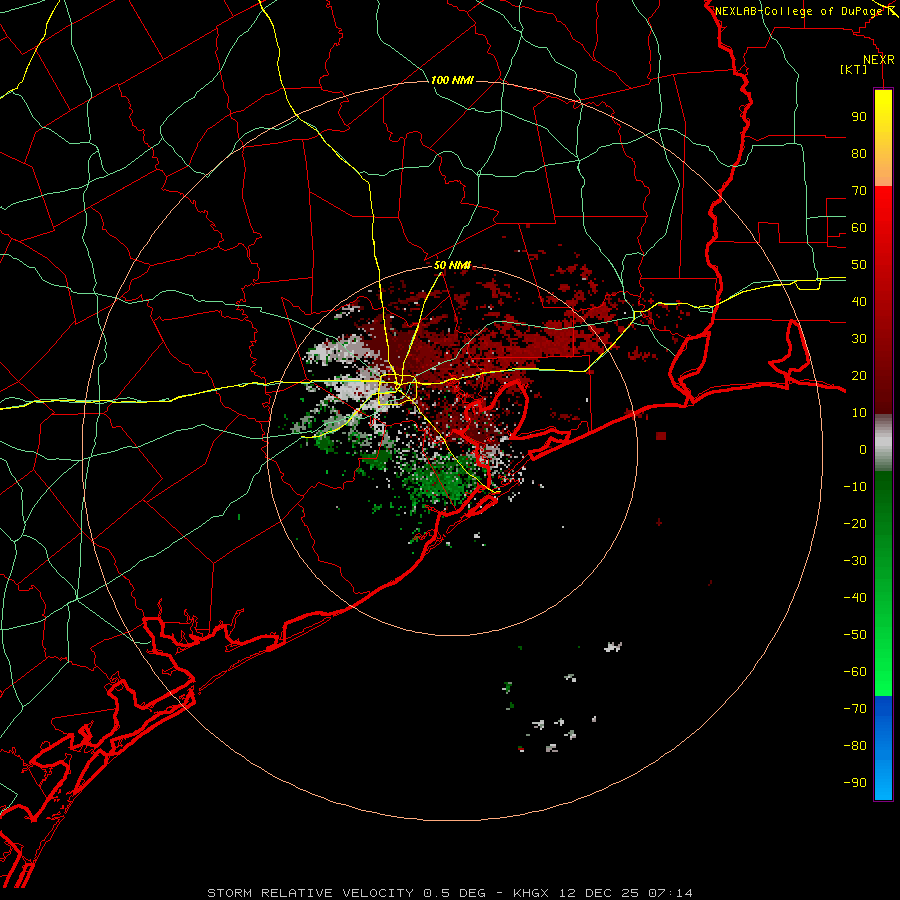
Task: Click the -60 value on velocity scale
Action: pyautogui.click(x=855, y=672)
